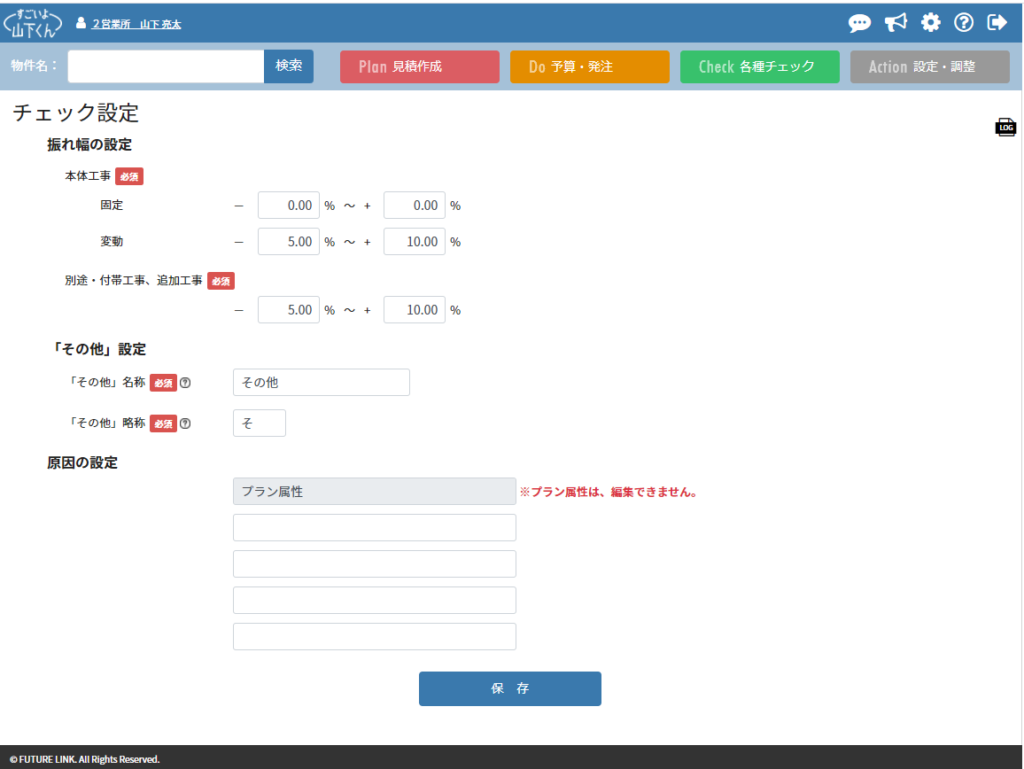1024x769 pixels.
Task: Click the 固定 minus percentage field
Action: [x=288, y=205]
